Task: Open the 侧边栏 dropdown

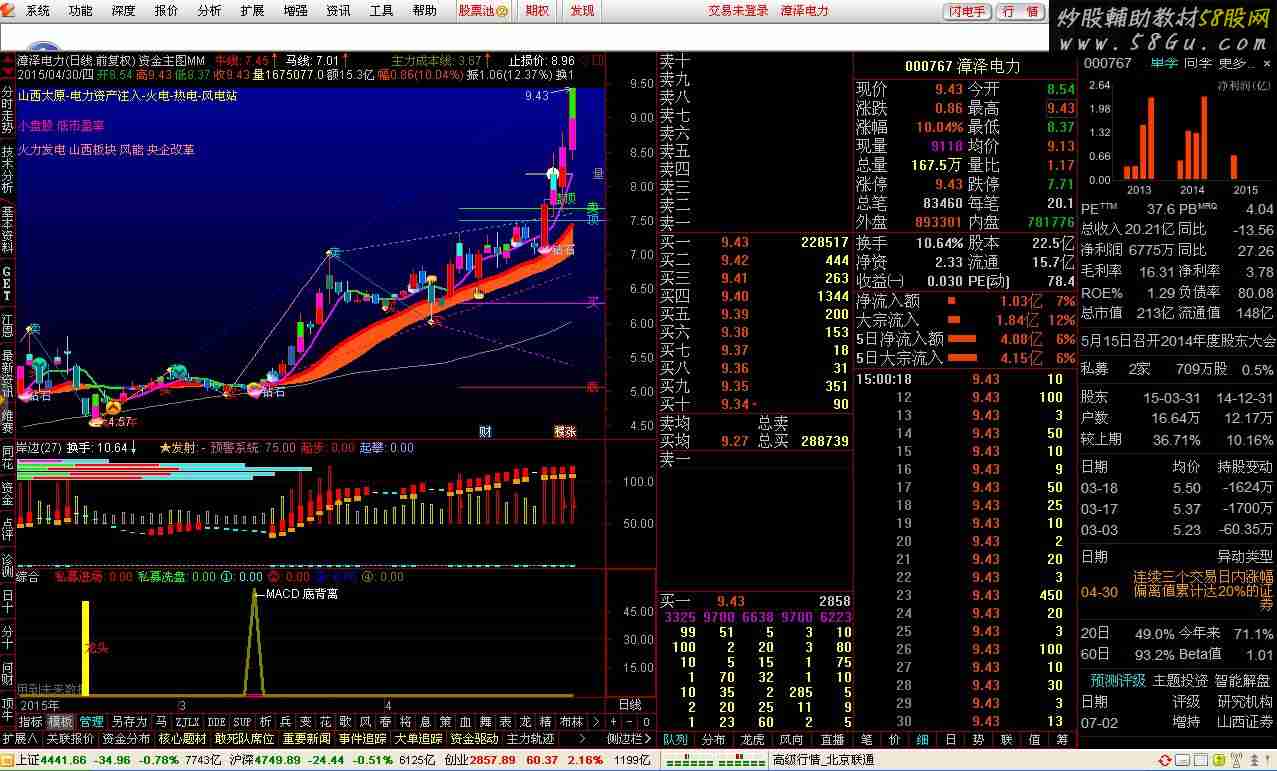Action: point(630,739)
